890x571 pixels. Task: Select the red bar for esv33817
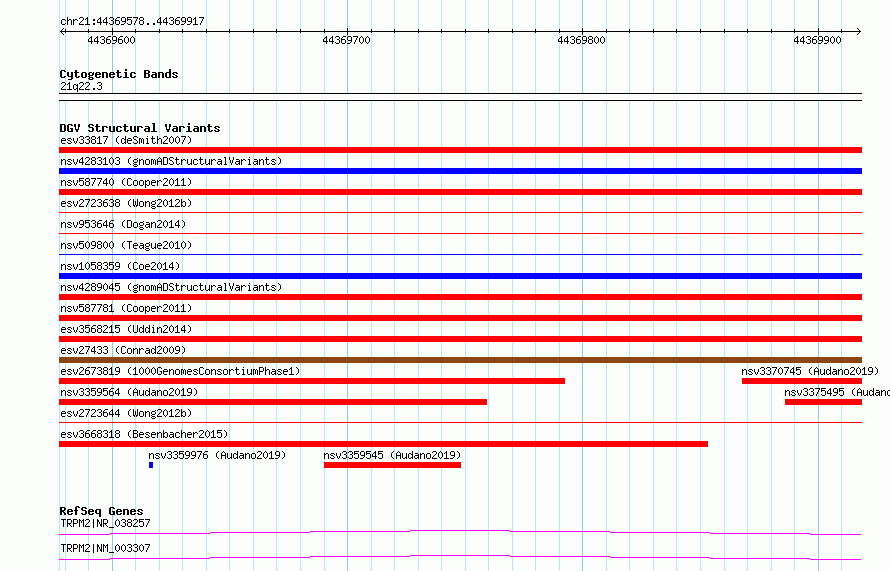[460, 150]
